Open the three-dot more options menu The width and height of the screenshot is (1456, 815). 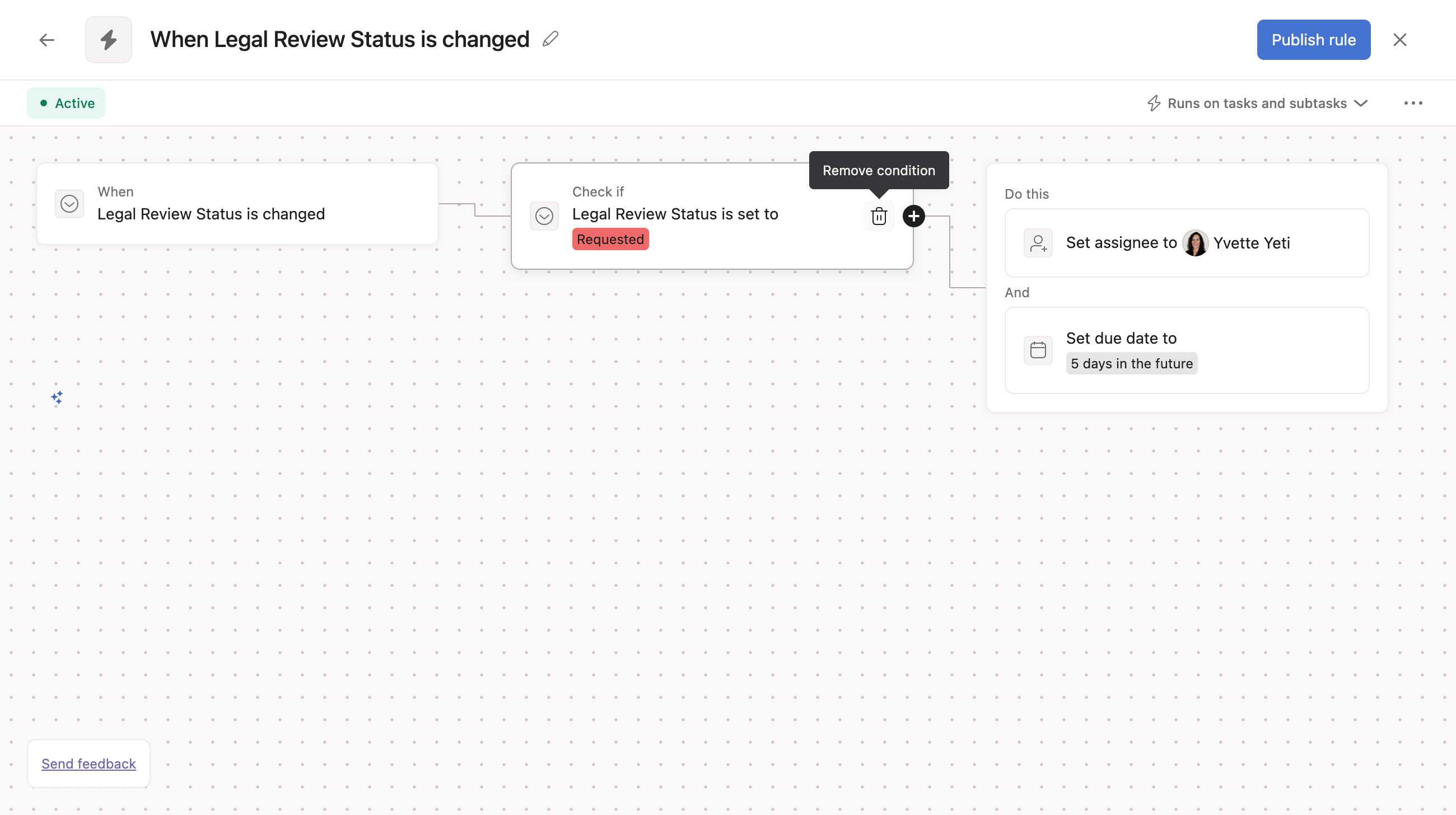(1413, 104)
